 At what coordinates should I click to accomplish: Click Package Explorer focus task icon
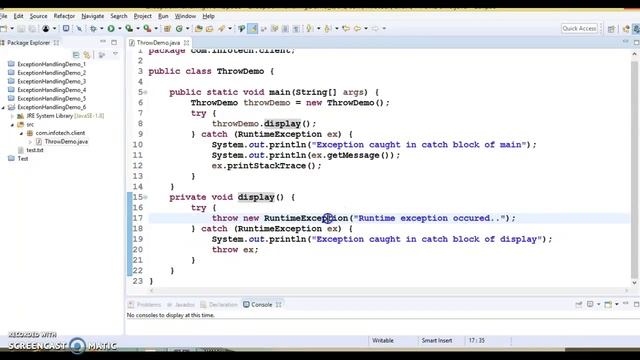pyautogui.click(x=102, y=55)
